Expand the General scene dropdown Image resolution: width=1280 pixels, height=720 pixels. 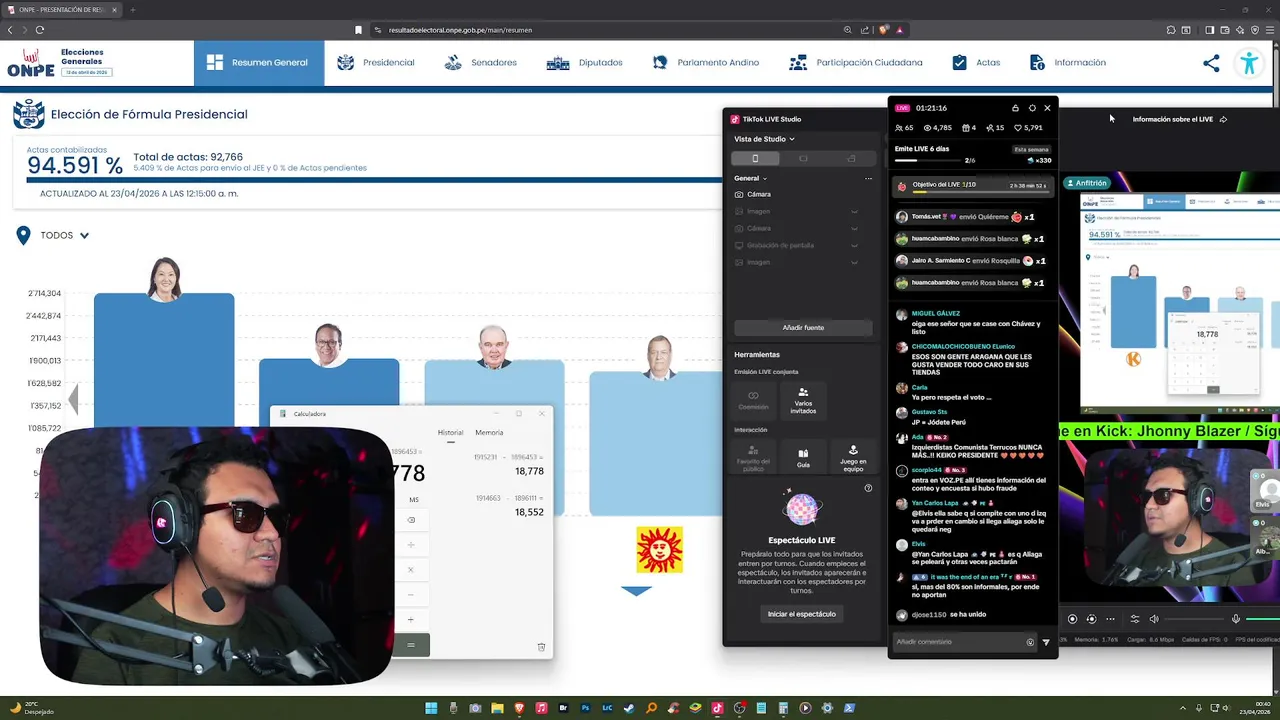click(x=750, y=178)
